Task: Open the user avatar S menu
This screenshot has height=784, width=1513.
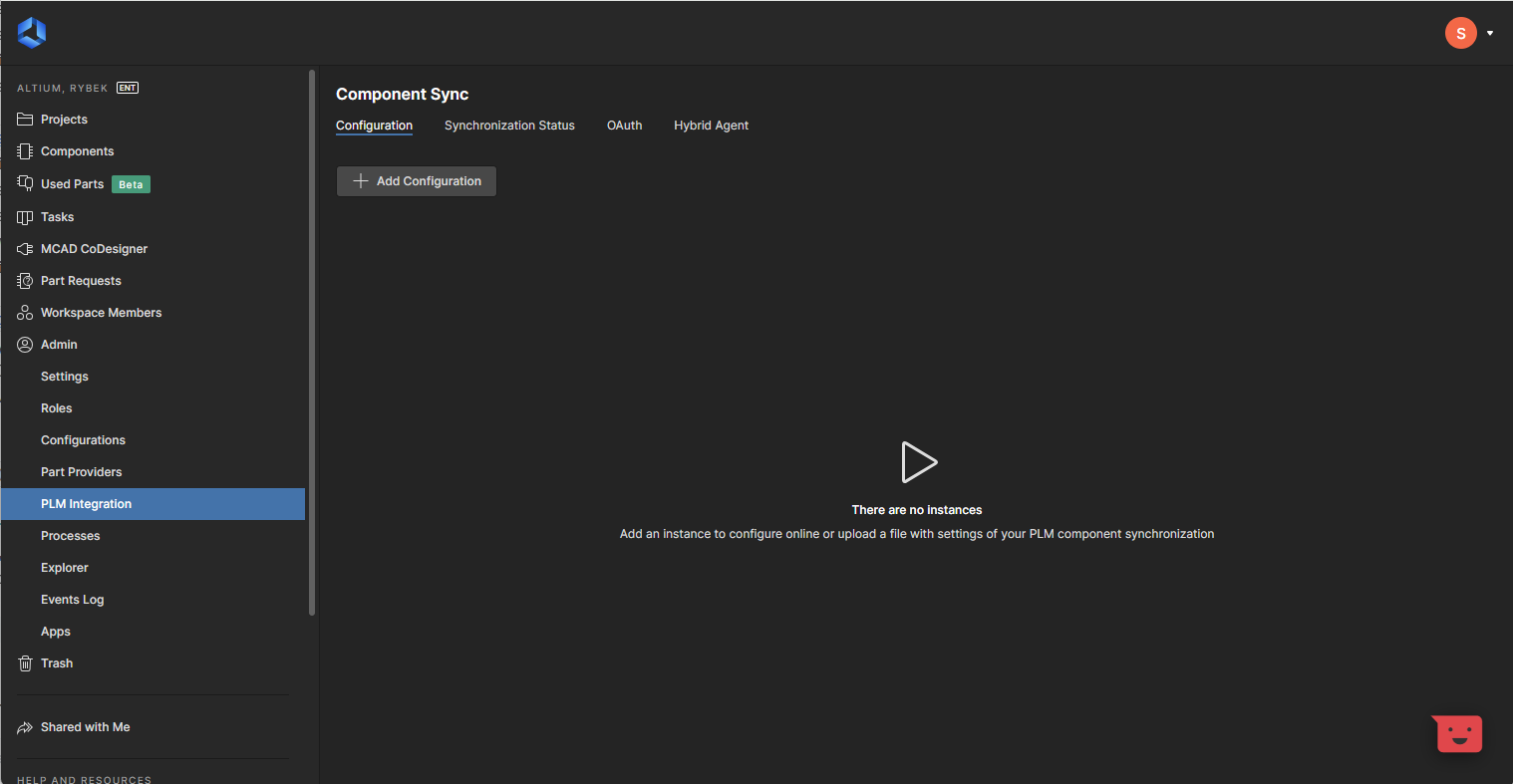Action: pyautogui.click(x=1460, y=33)
